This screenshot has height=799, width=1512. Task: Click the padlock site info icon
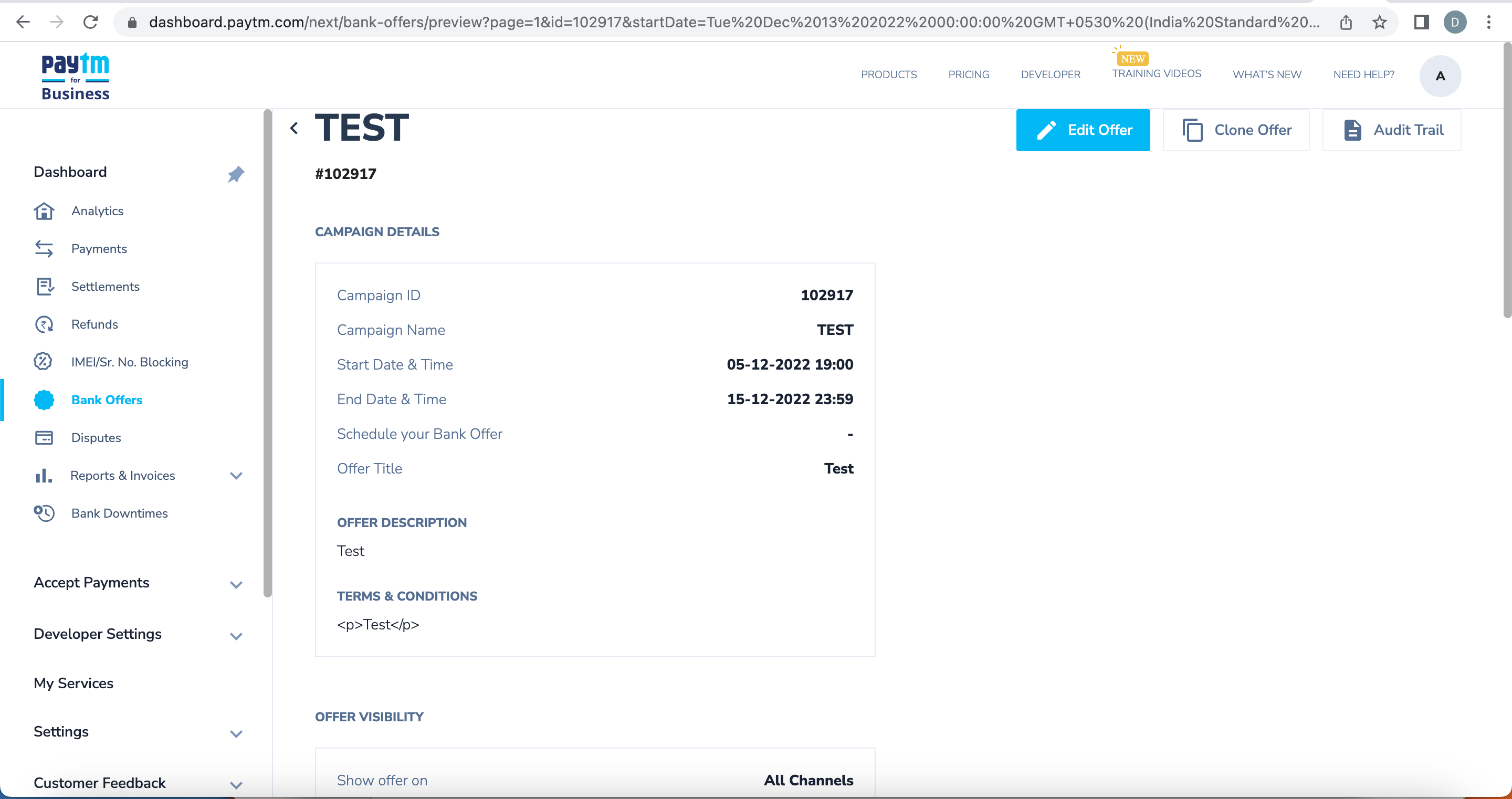(x=132, y=22)
